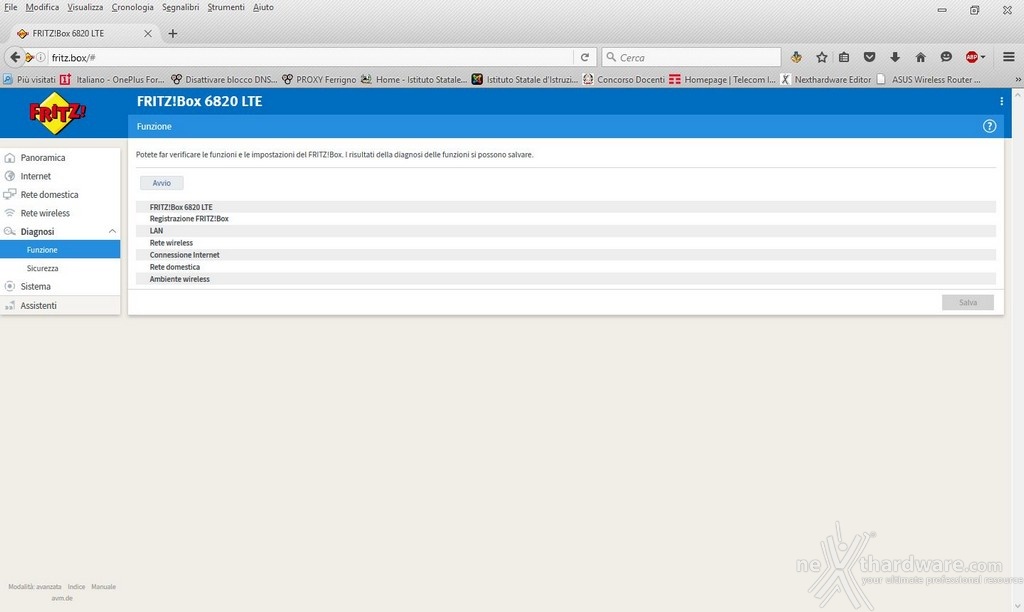Visit the avm.de footer link
Screen dimensions: 1024x612
pos(62,598)
